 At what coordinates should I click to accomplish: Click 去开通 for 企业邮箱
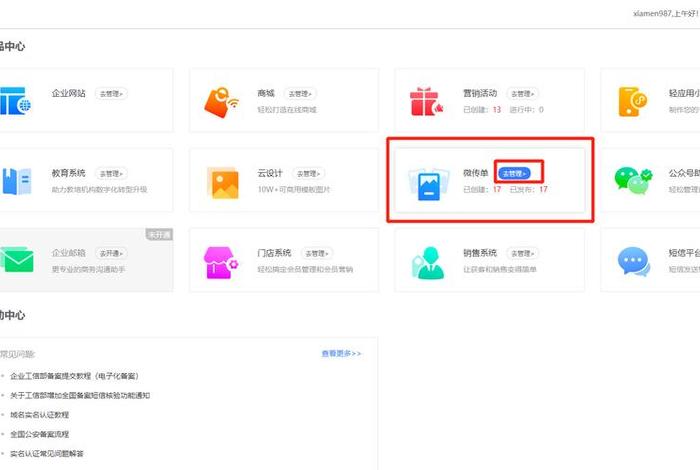pos(111,253)
